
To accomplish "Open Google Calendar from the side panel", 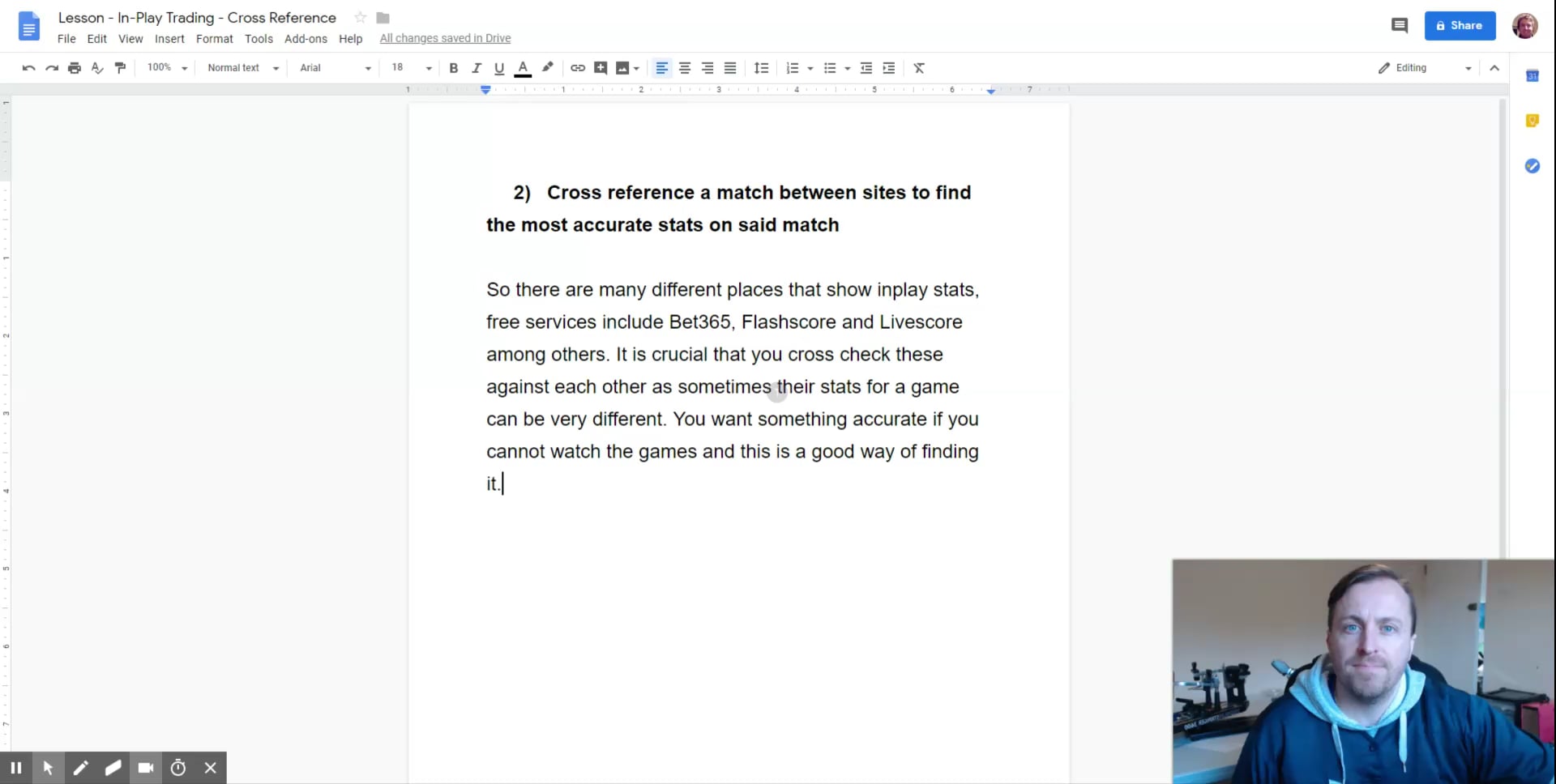I will click(x=1532, y=76).
